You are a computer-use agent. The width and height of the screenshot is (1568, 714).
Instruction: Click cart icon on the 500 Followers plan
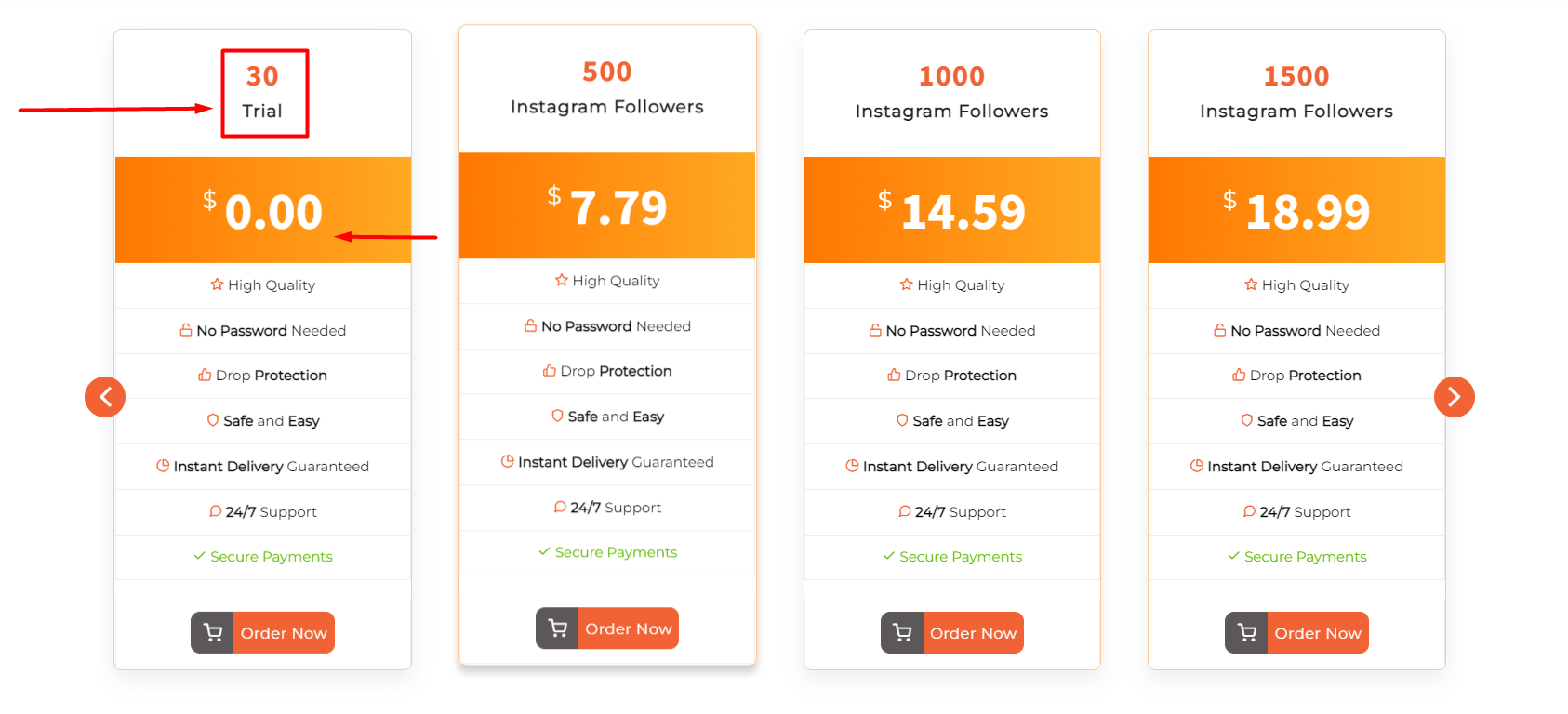(558, 628)
